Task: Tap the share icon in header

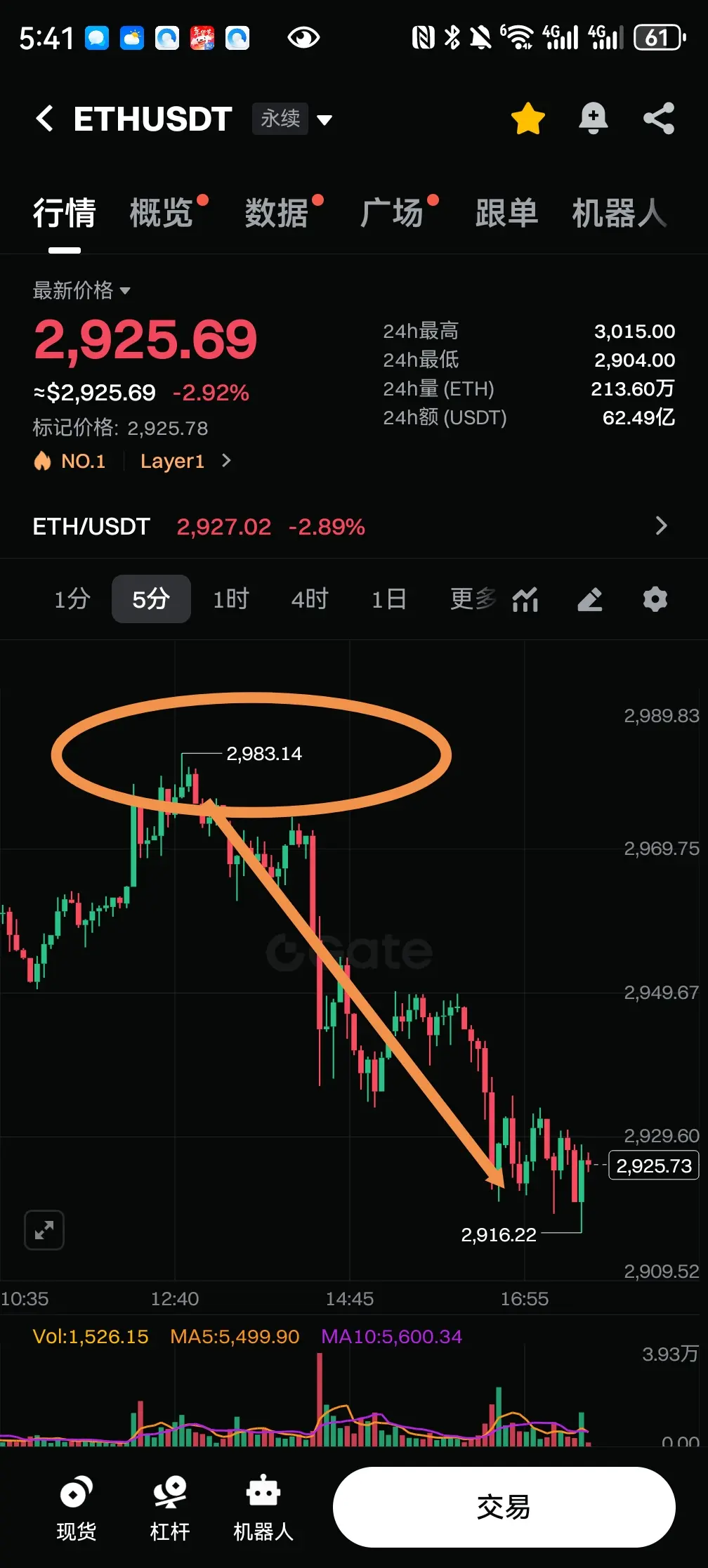Action: 659,118
